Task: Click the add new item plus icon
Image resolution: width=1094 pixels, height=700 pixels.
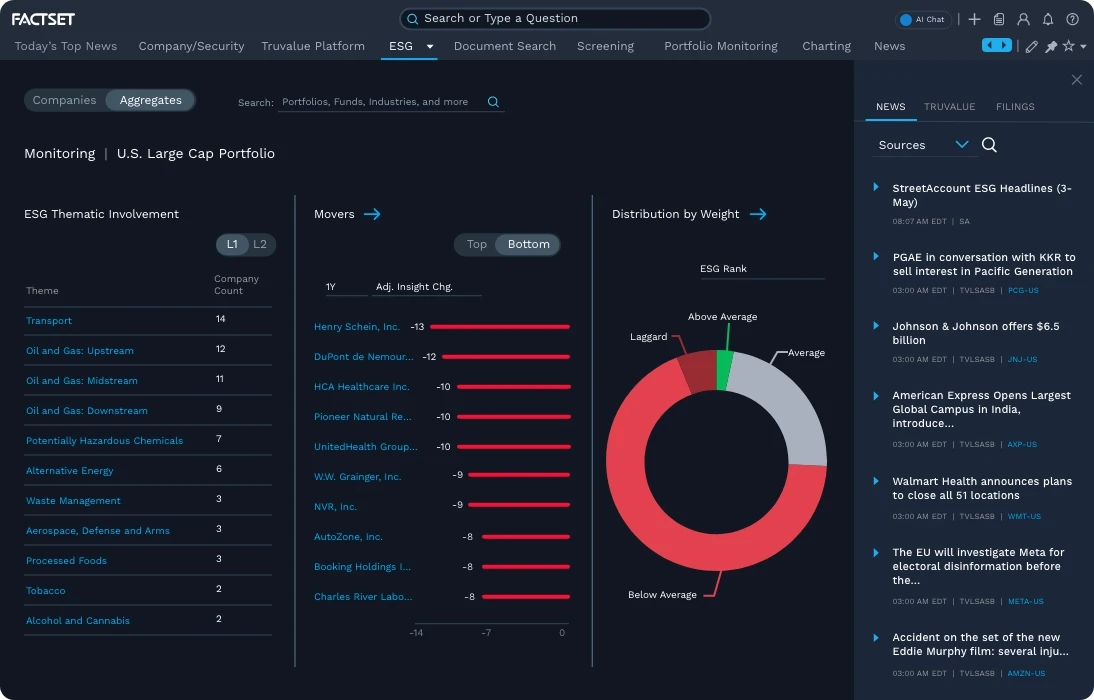Action: 974,19
